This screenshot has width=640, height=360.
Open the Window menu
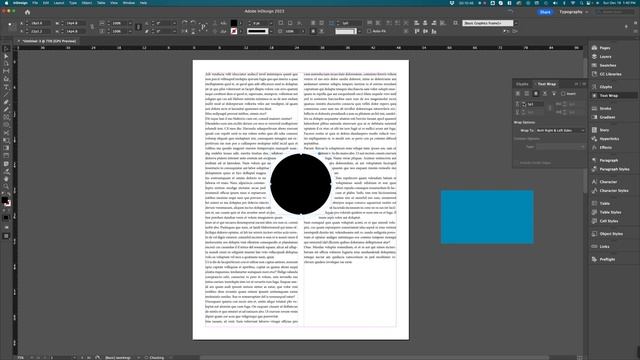129,3
